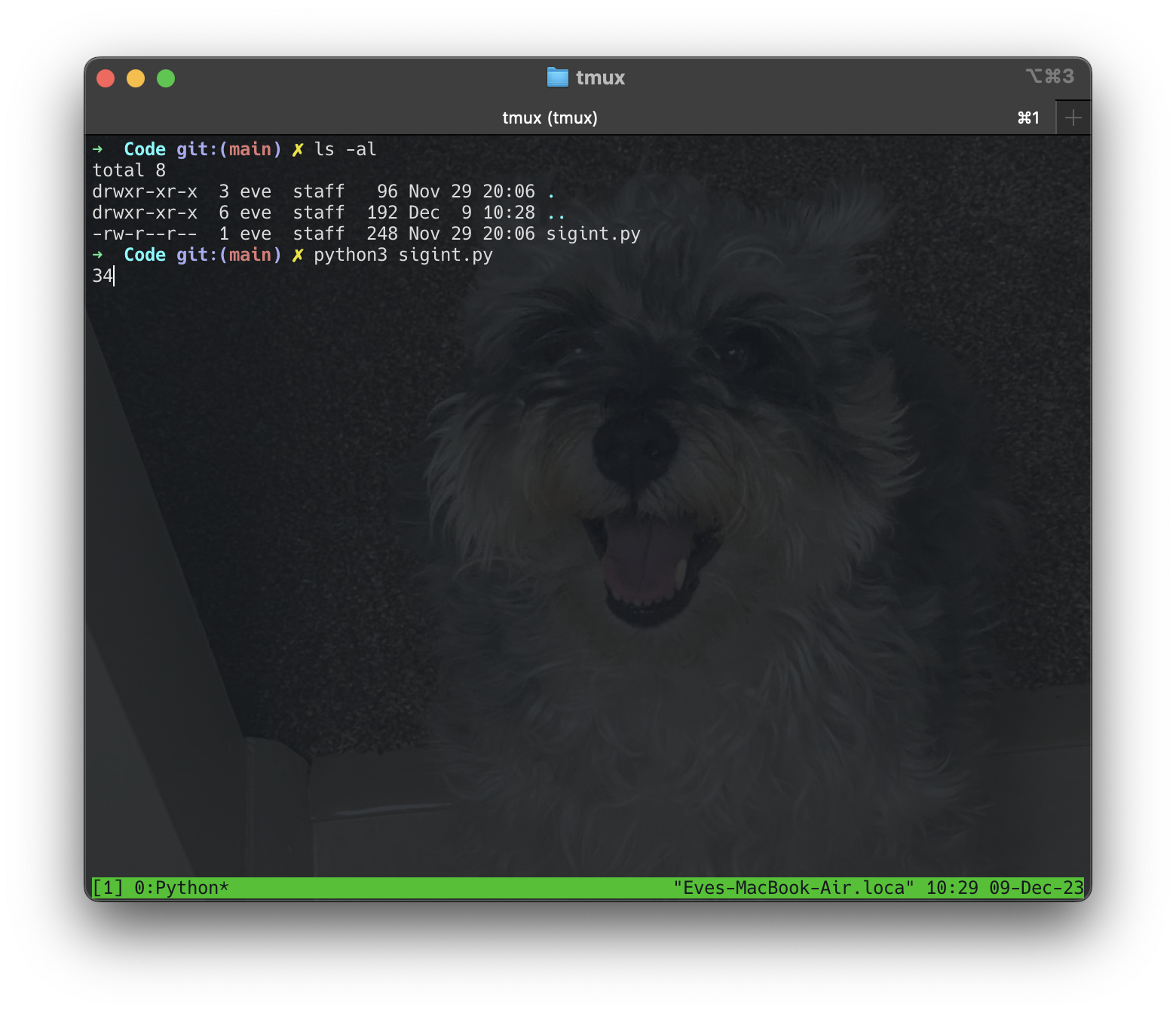
Task: Minimize window with the yellow button
Action: (x=136, y=78)
